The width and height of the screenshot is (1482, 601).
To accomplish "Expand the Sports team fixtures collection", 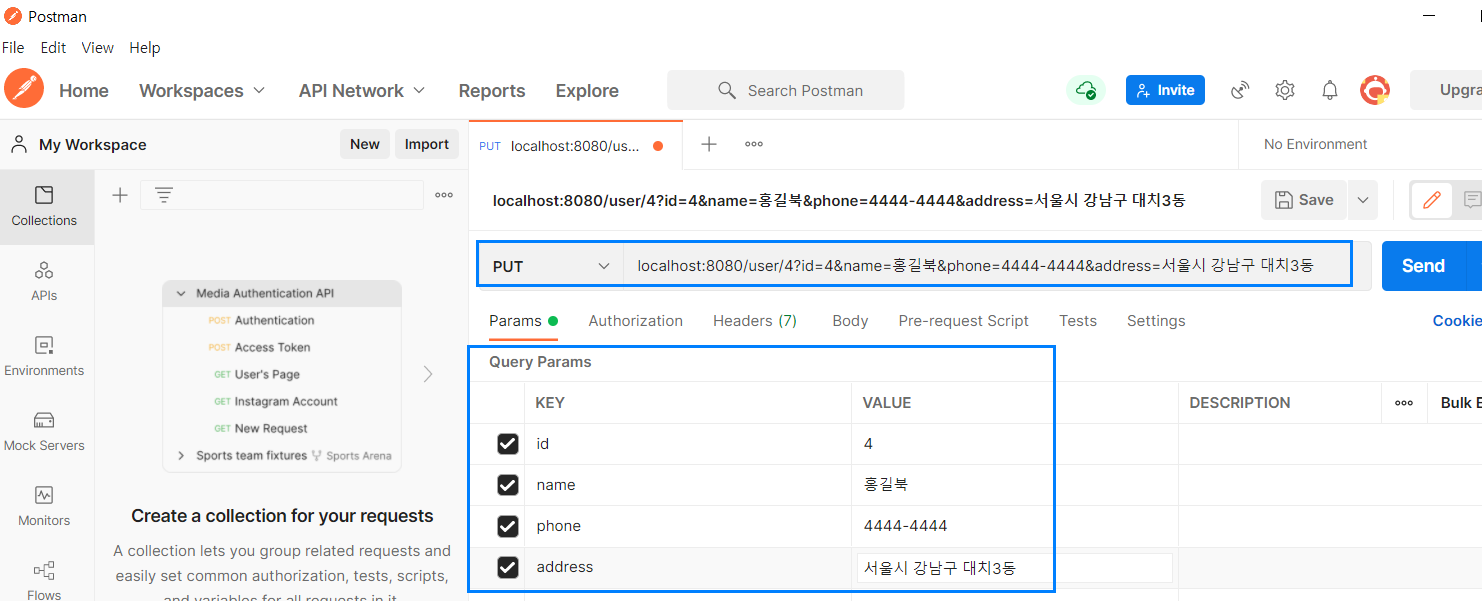I will [x=181, y=455].
